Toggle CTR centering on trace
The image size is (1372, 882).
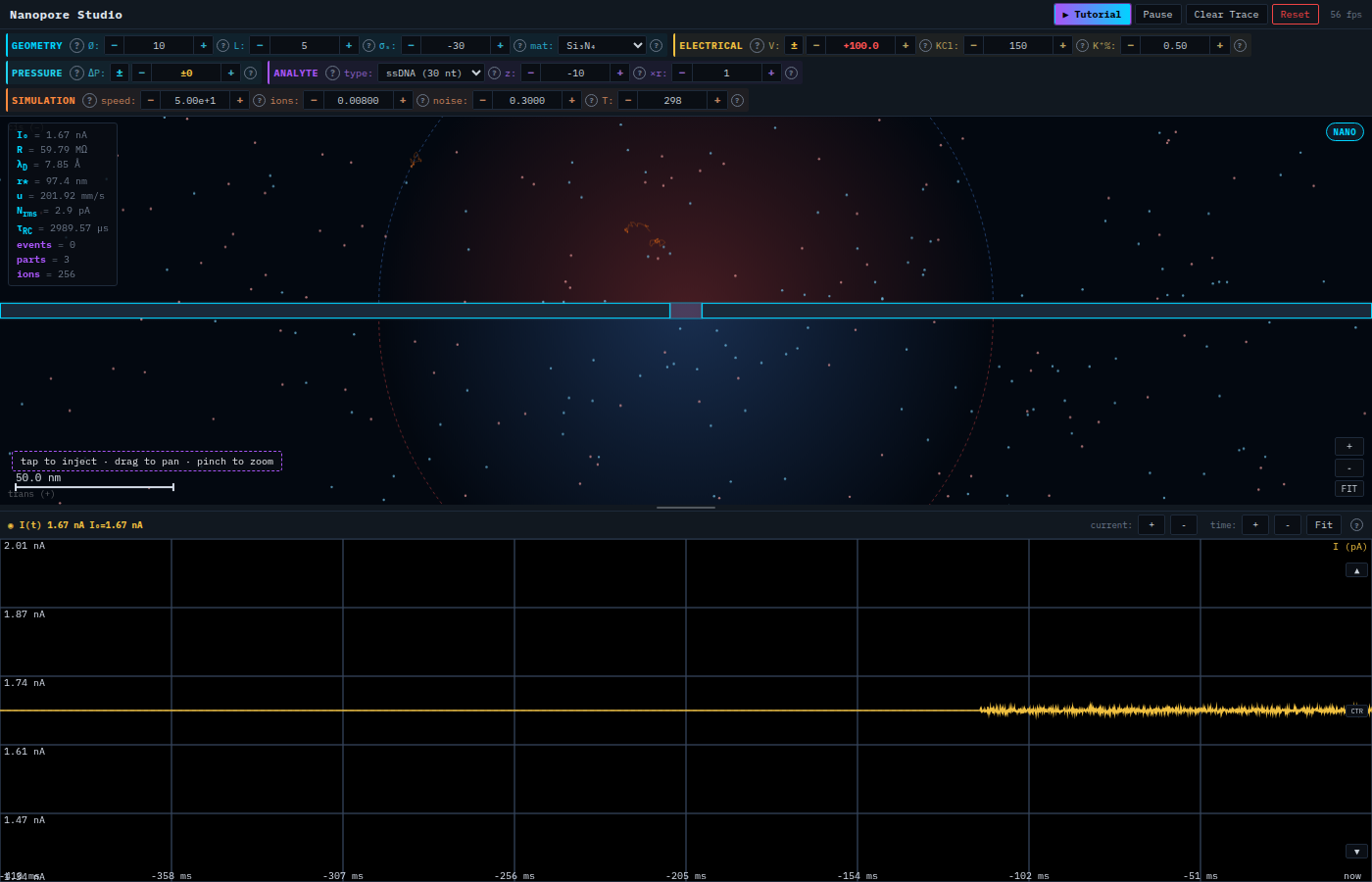1356,710
